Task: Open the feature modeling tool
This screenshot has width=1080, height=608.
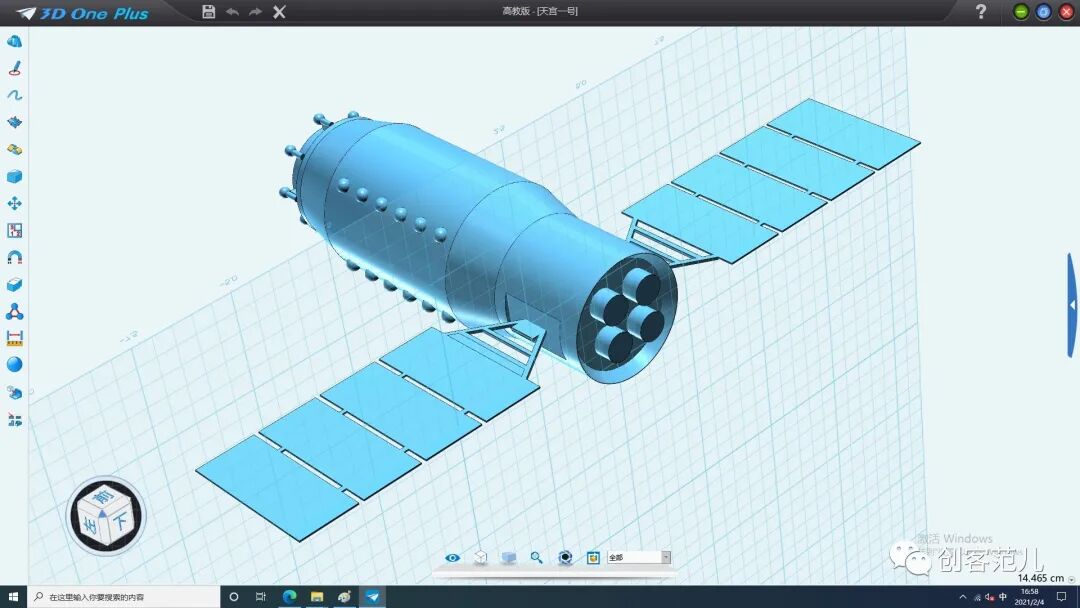Action: click(14, 123)
